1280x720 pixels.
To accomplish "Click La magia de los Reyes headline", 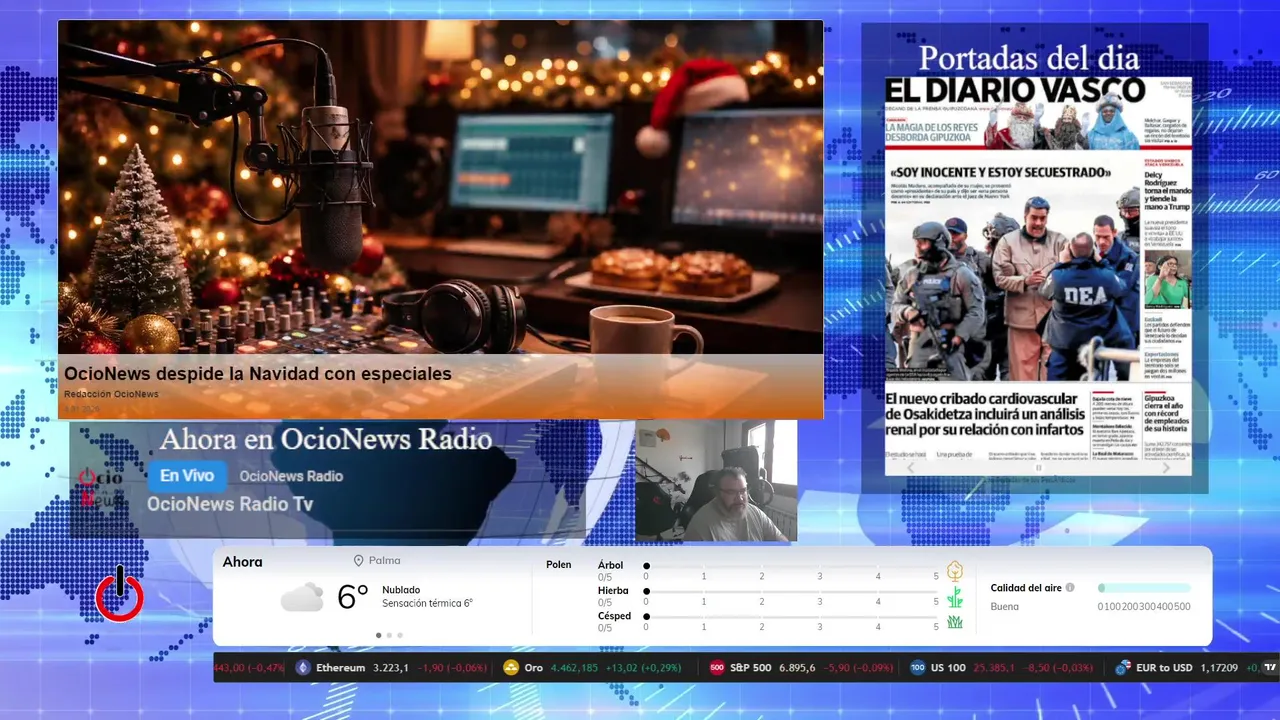I will pos(932,133).
